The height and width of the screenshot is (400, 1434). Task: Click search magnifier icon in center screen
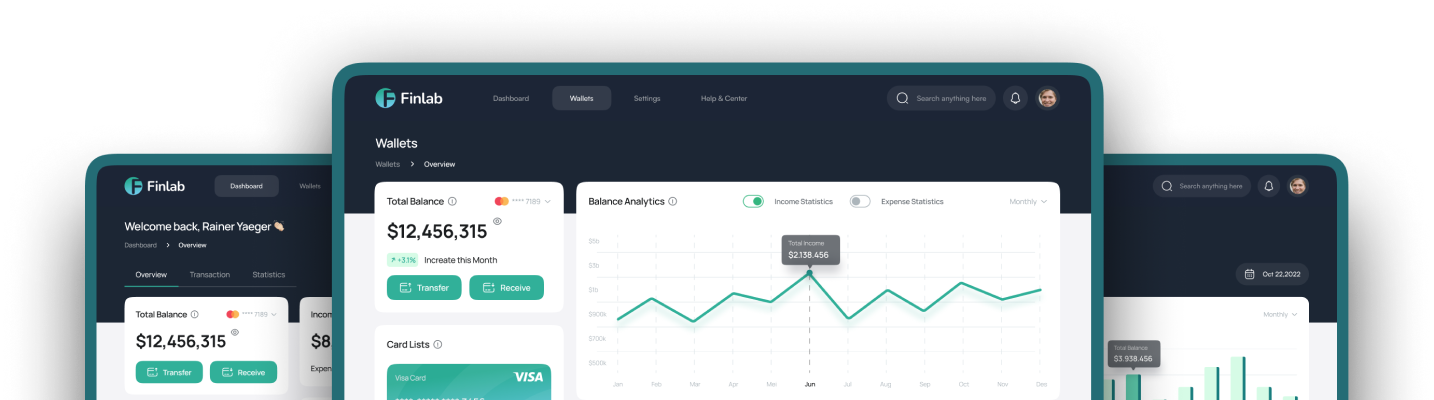click(902, 98)
